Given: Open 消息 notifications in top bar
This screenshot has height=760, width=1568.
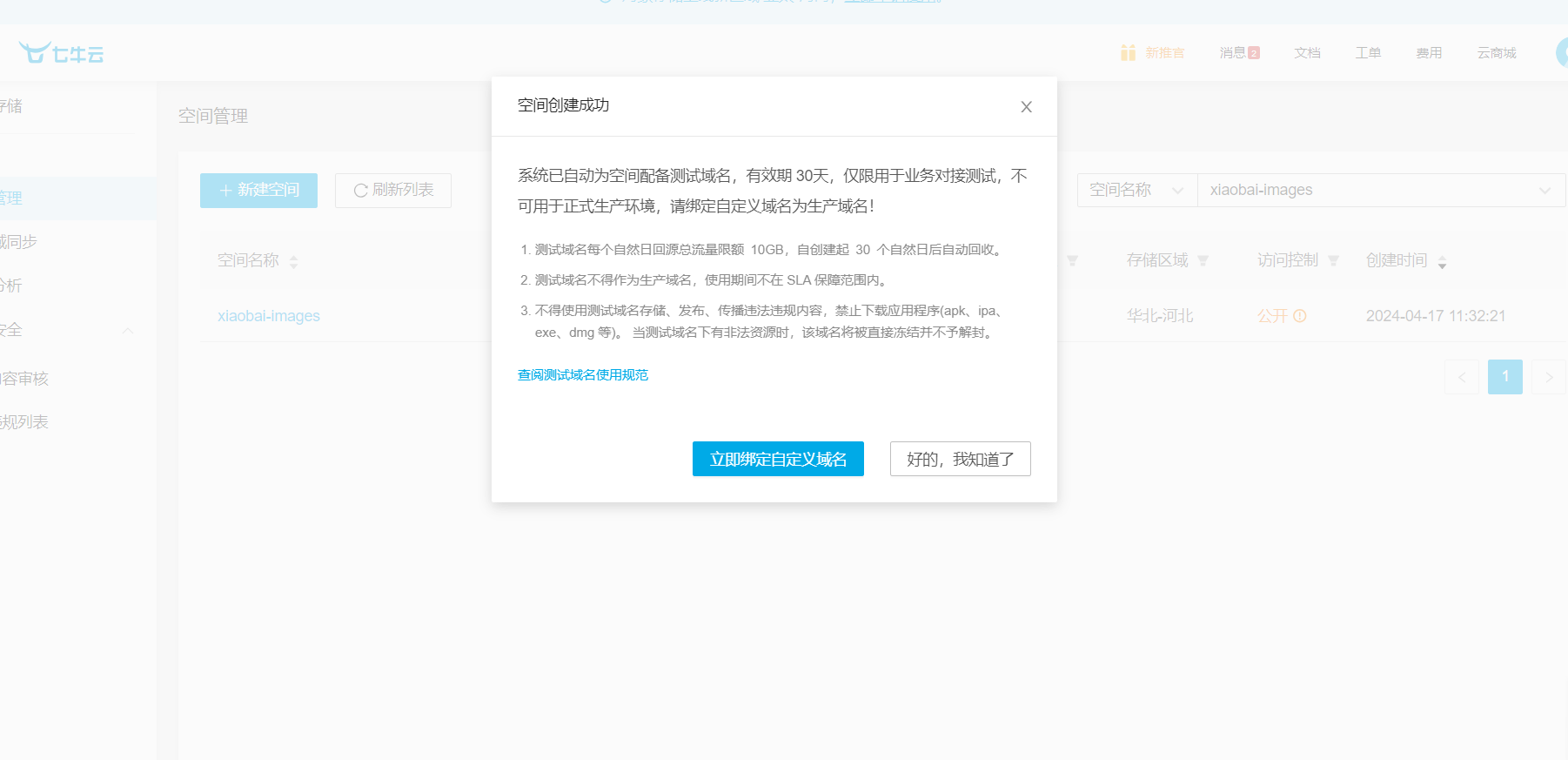Looking at the screenshot, I should point(1239,53).
